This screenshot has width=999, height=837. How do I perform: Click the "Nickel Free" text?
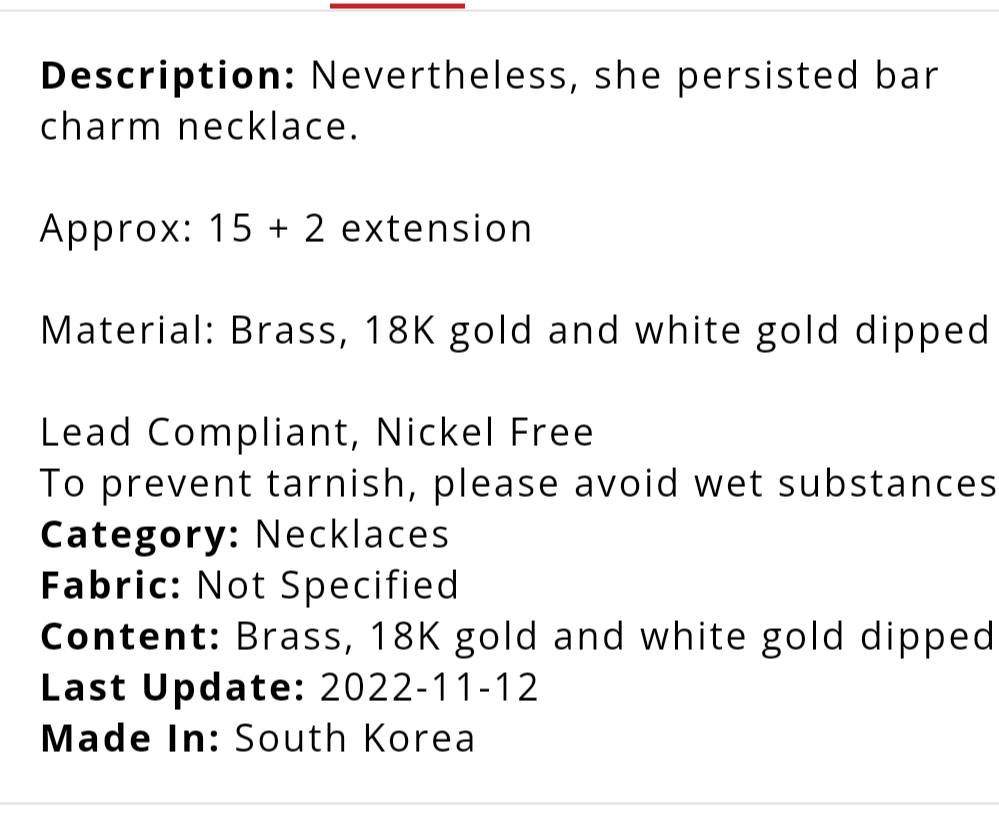(485, 433)
